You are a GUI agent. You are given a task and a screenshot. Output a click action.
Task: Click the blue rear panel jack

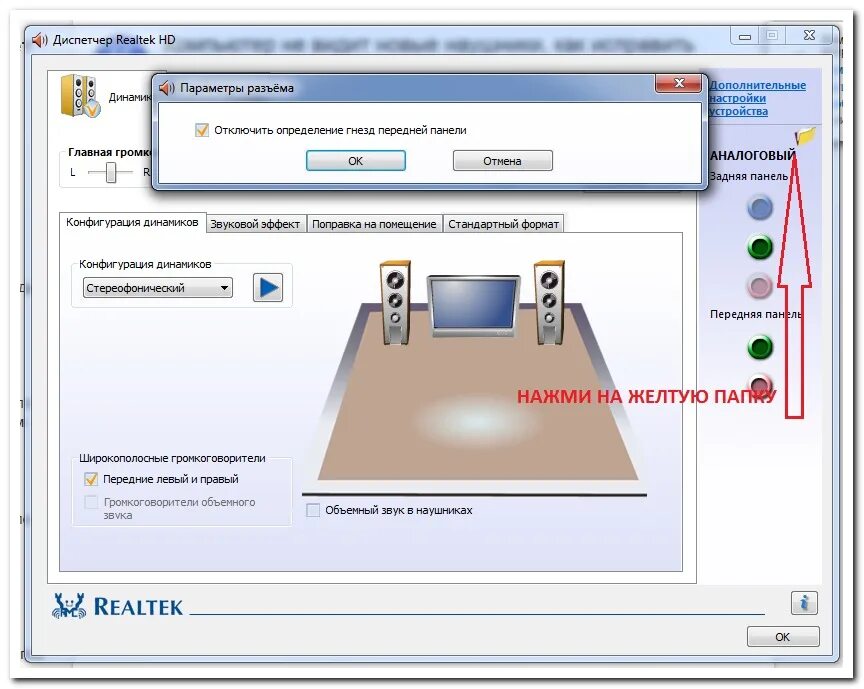pos(760,208)
